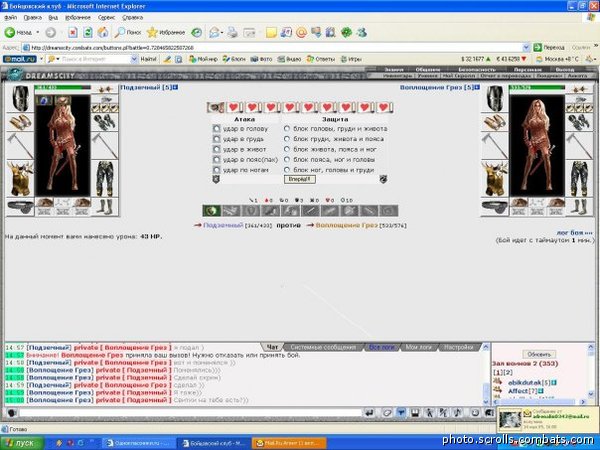Click the eraser clear icon in chat bar
This screenshot has height=450, width=600.
[x=387, y=413]
